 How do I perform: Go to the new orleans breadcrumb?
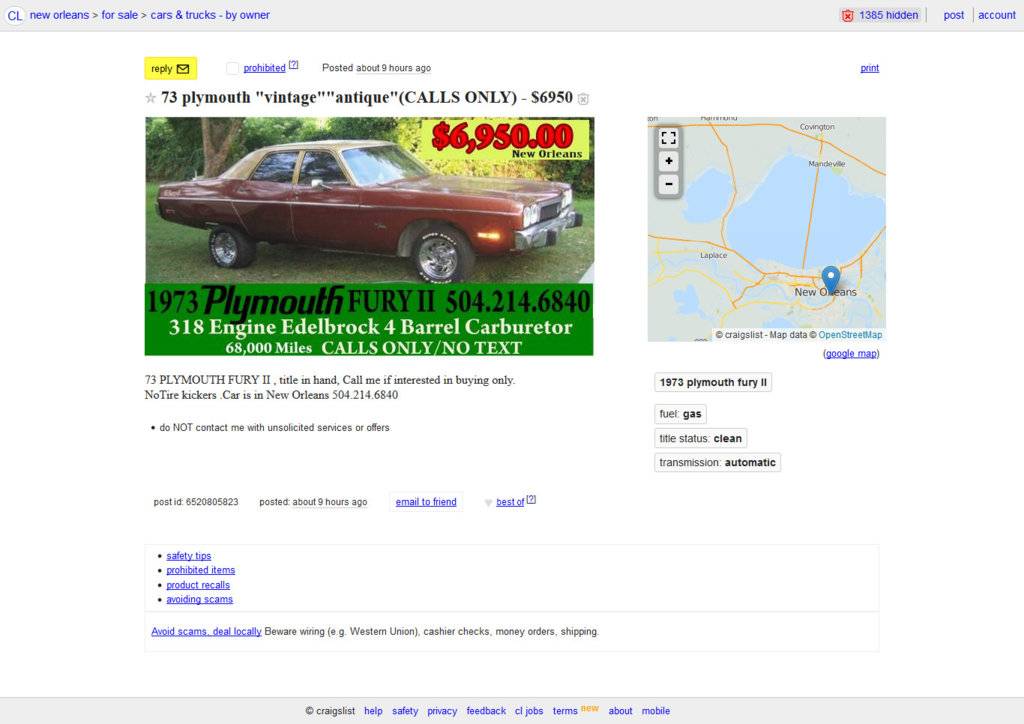(x=59, y=15)
